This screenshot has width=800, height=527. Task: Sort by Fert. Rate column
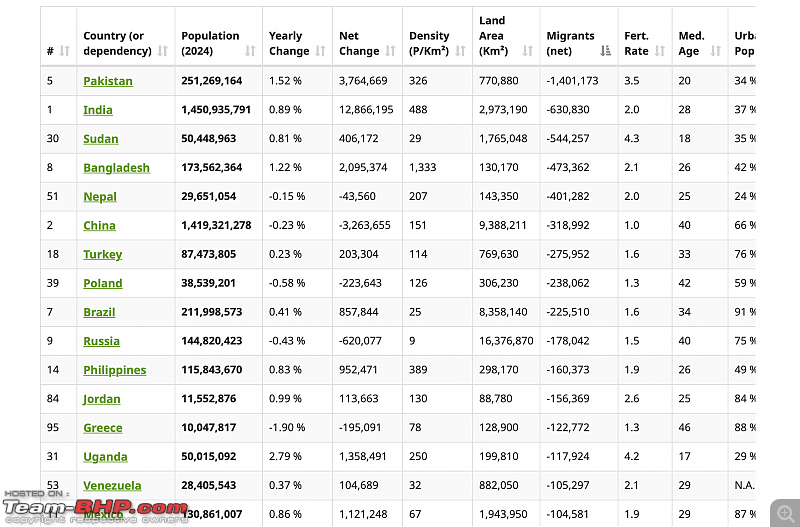click(660, 51)
